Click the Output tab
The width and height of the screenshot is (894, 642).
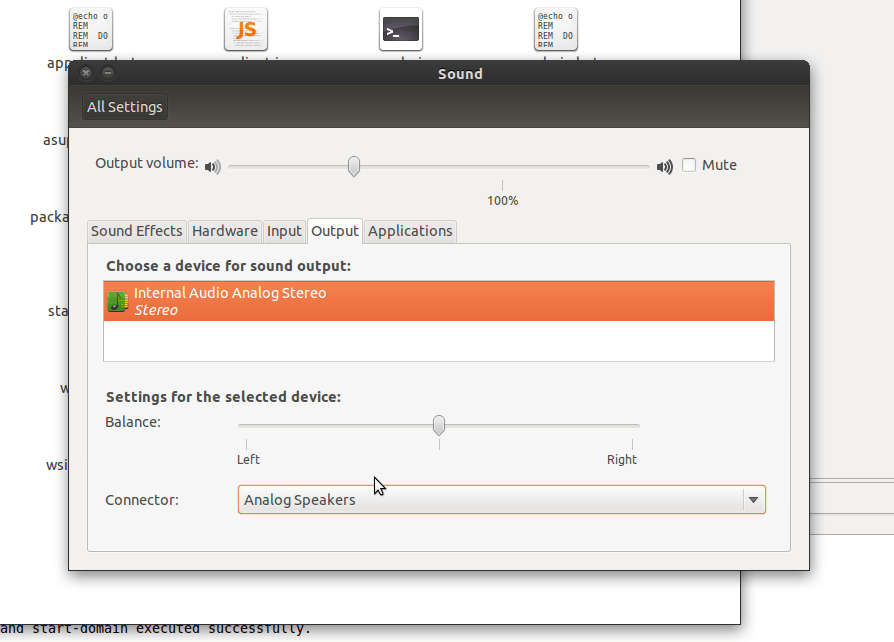tap(335, 231)
